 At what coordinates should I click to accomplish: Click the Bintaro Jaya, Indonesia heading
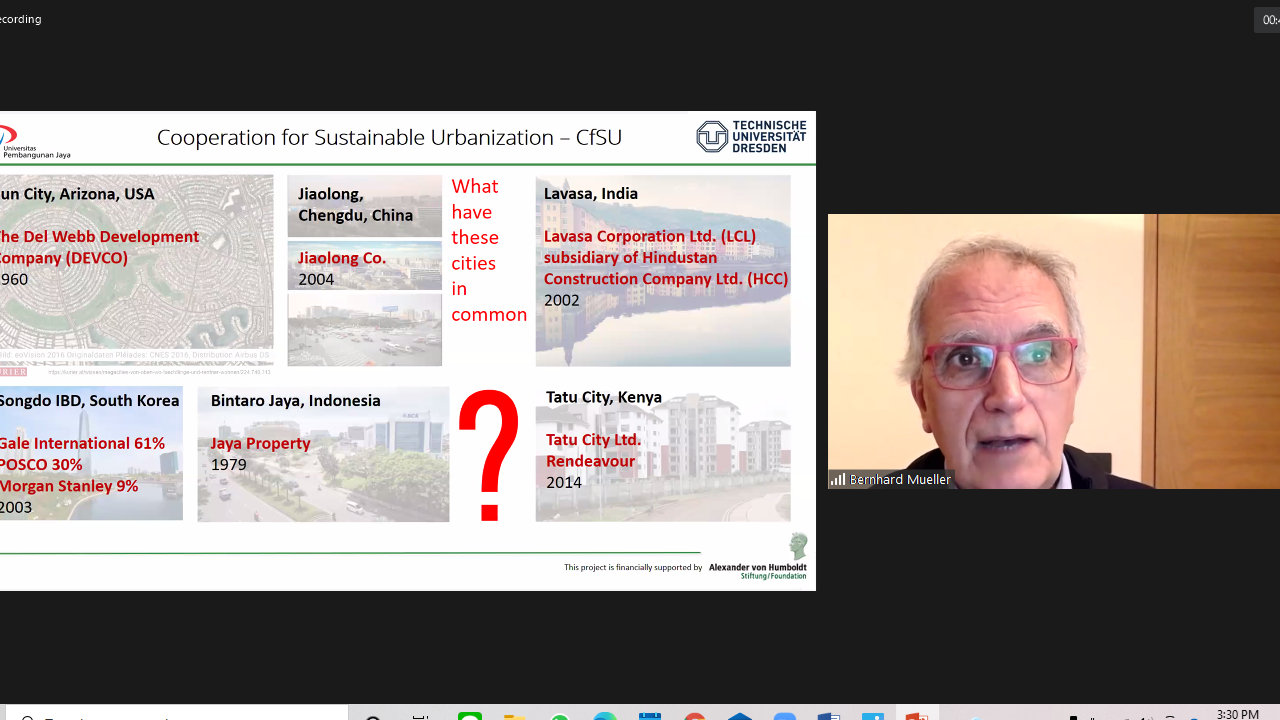coord(295,401)
